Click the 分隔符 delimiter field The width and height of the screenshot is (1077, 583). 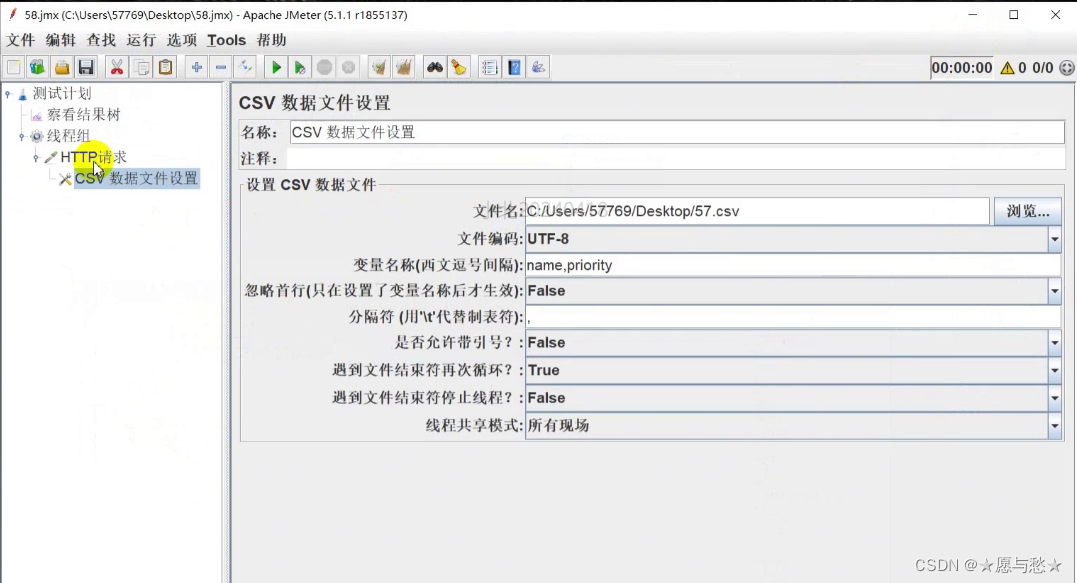coord(793,317)
